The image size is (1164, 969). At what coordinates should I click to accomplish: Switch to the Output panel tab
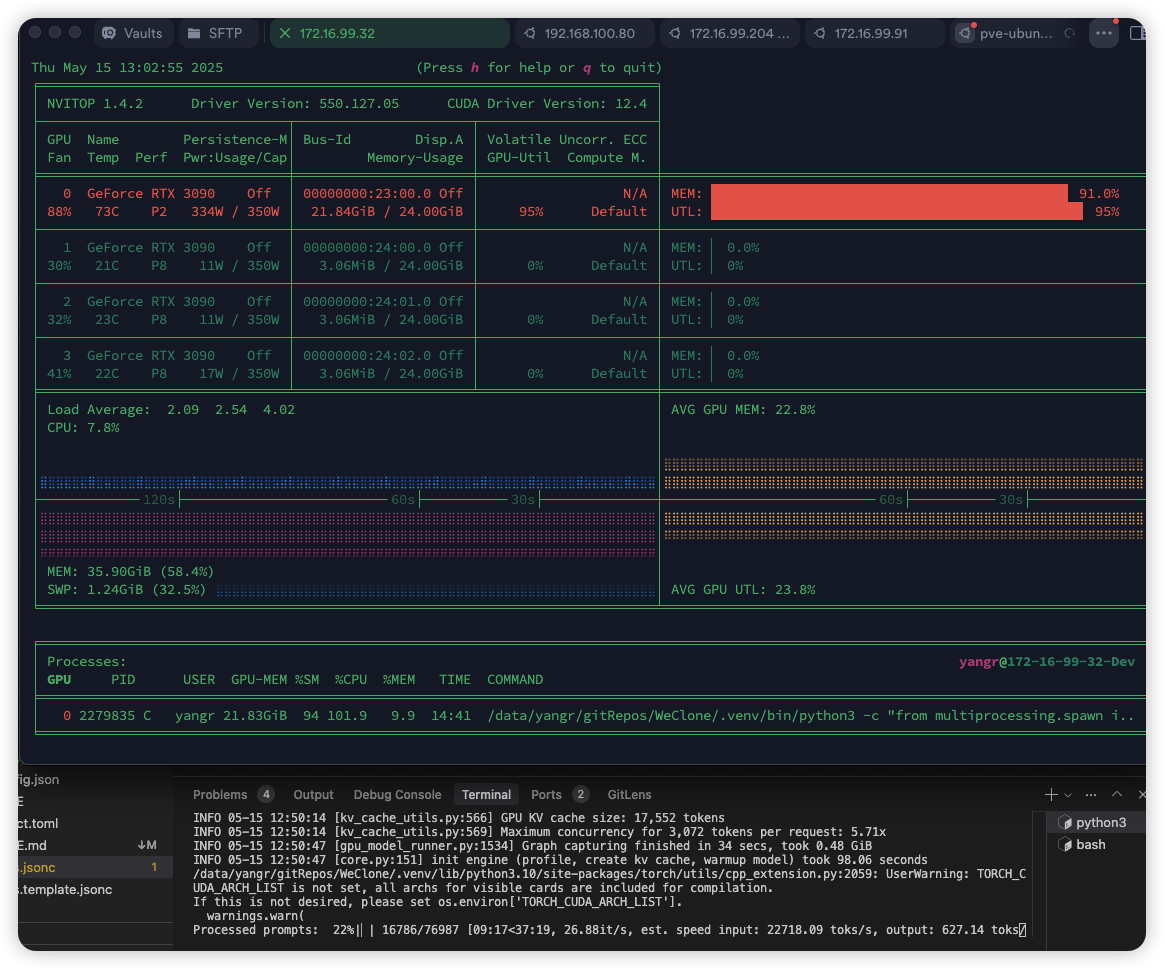[313, 795]
